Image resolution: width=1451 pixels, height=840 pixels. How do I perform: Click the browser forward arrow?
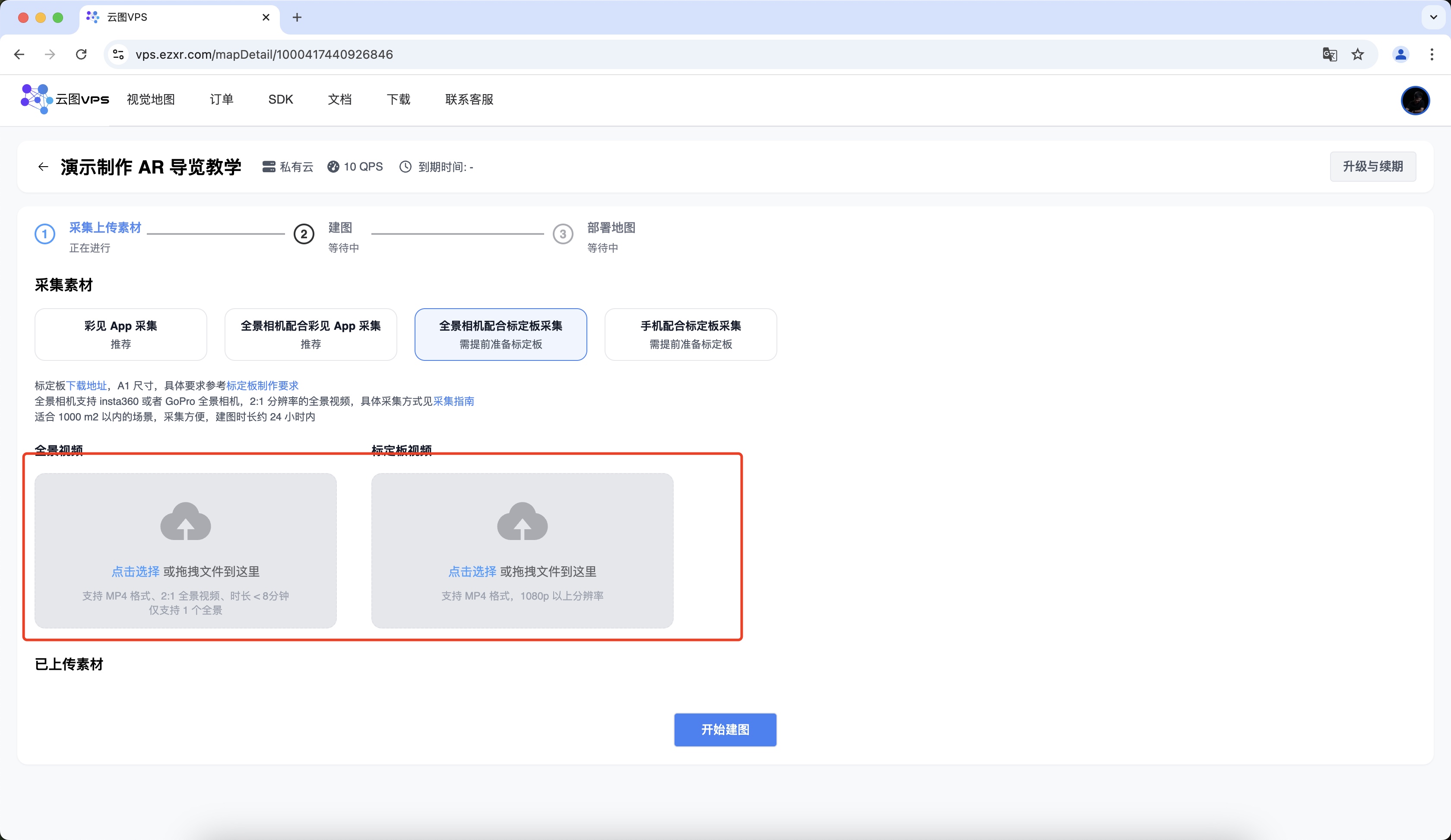coord(50,54)
